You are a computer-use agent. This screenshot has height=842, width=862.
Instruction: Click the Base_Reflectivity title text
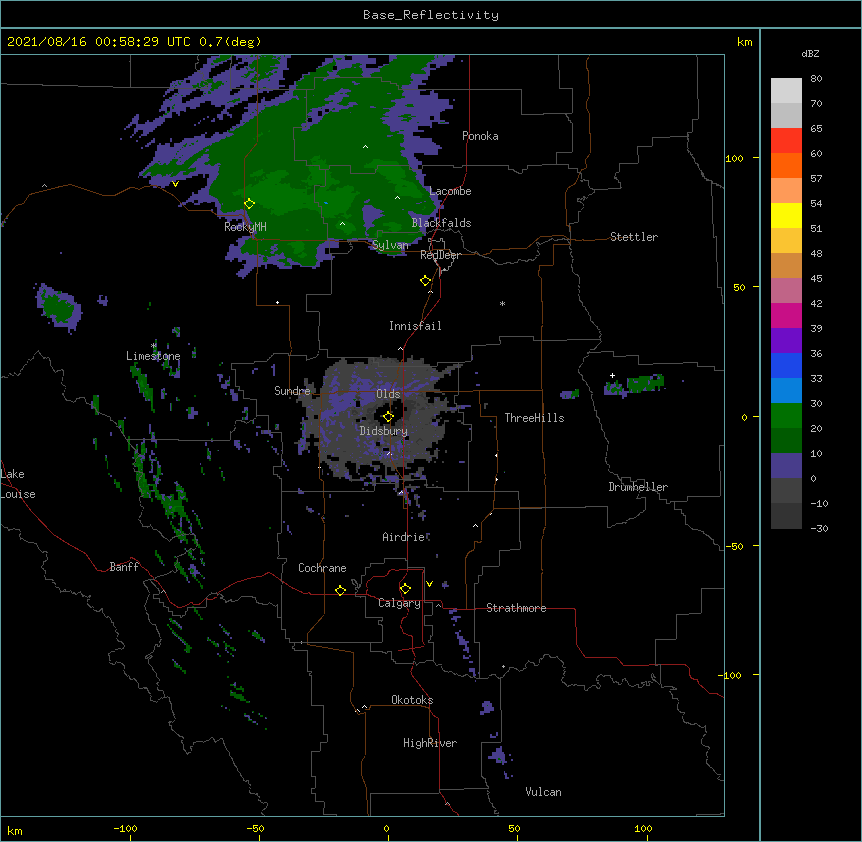[431, 15]
